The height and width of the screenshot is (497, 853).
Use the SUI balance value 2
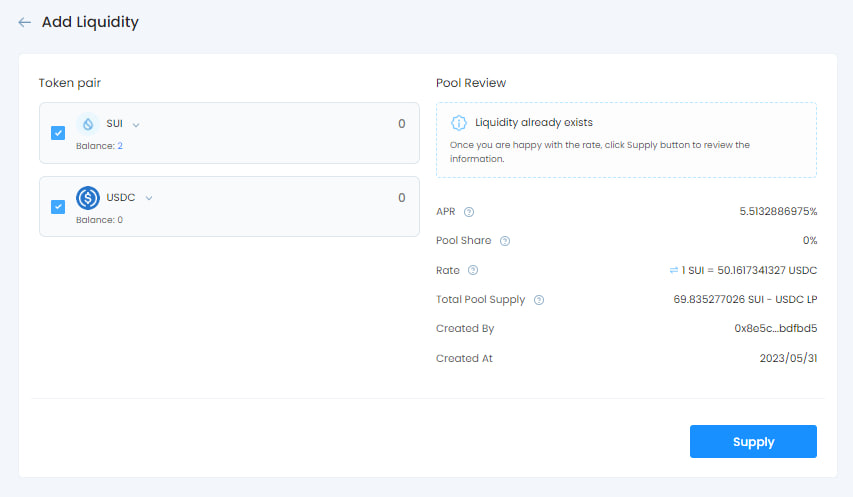click(120, 146)
